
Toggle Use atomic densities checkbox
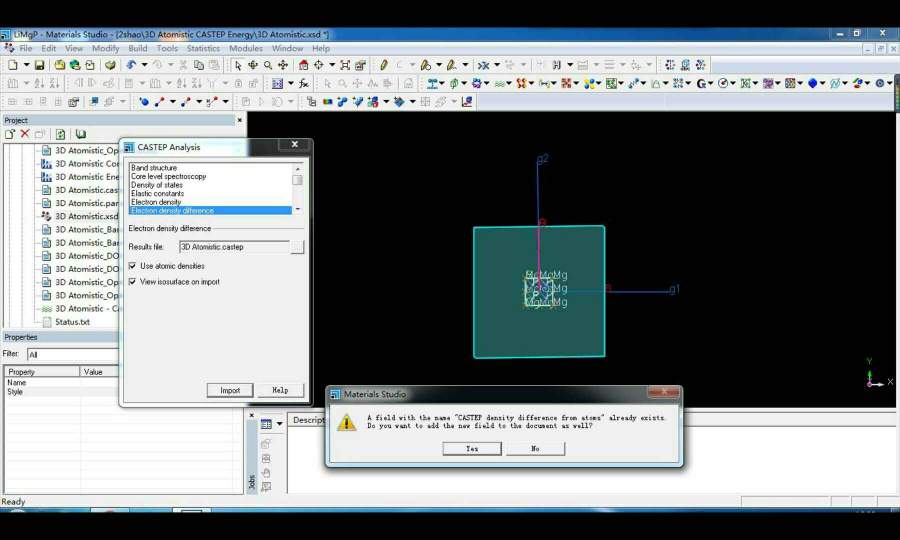tap(133, 266)
